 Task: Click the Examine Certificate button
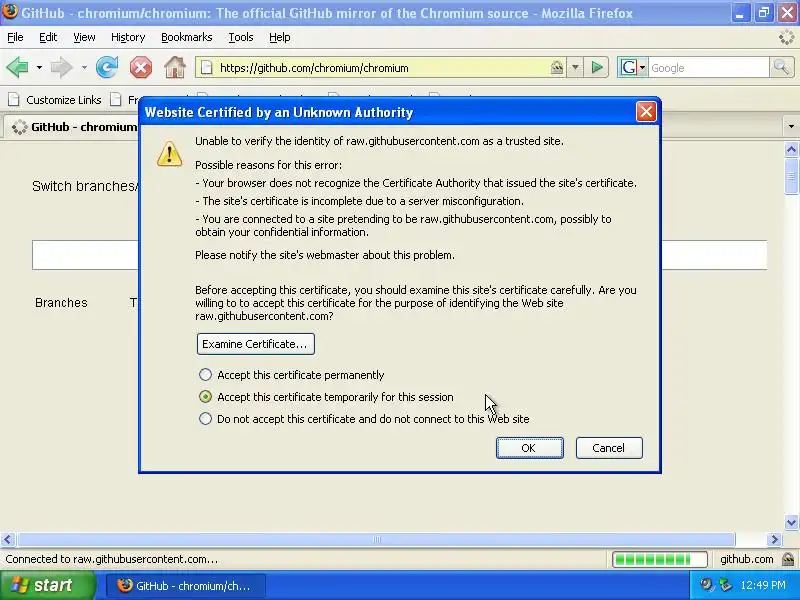click(x=256, y=344)
